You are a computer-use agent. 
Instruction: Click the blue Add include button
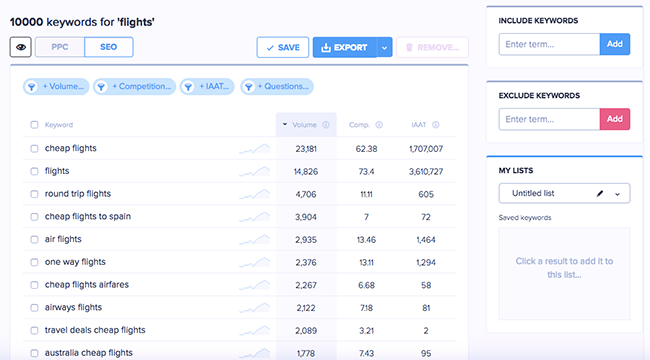pos(615,44)
